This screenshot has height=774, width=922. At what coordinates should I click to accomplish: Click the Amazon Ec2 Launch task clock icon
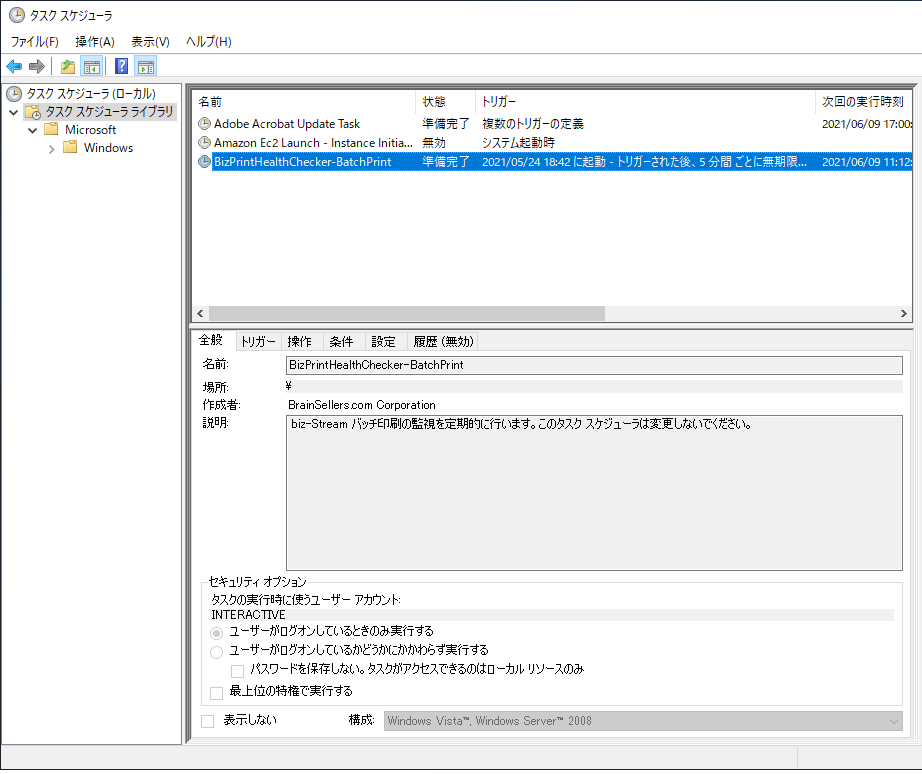coord(205,143)
